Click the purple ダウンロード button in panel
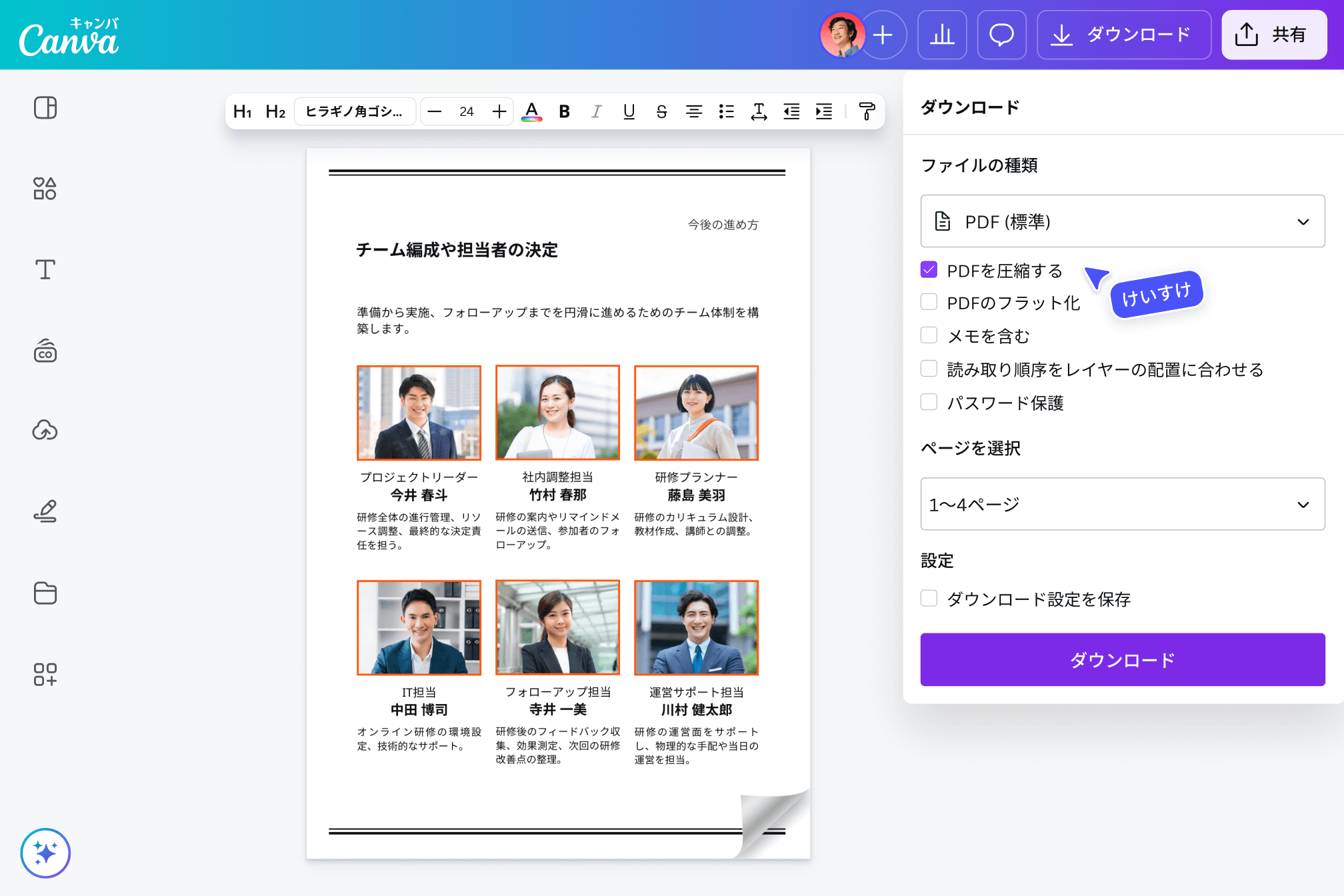Image resolution: width=1344 pixels, height=896 pixels. pos(1122,659)
